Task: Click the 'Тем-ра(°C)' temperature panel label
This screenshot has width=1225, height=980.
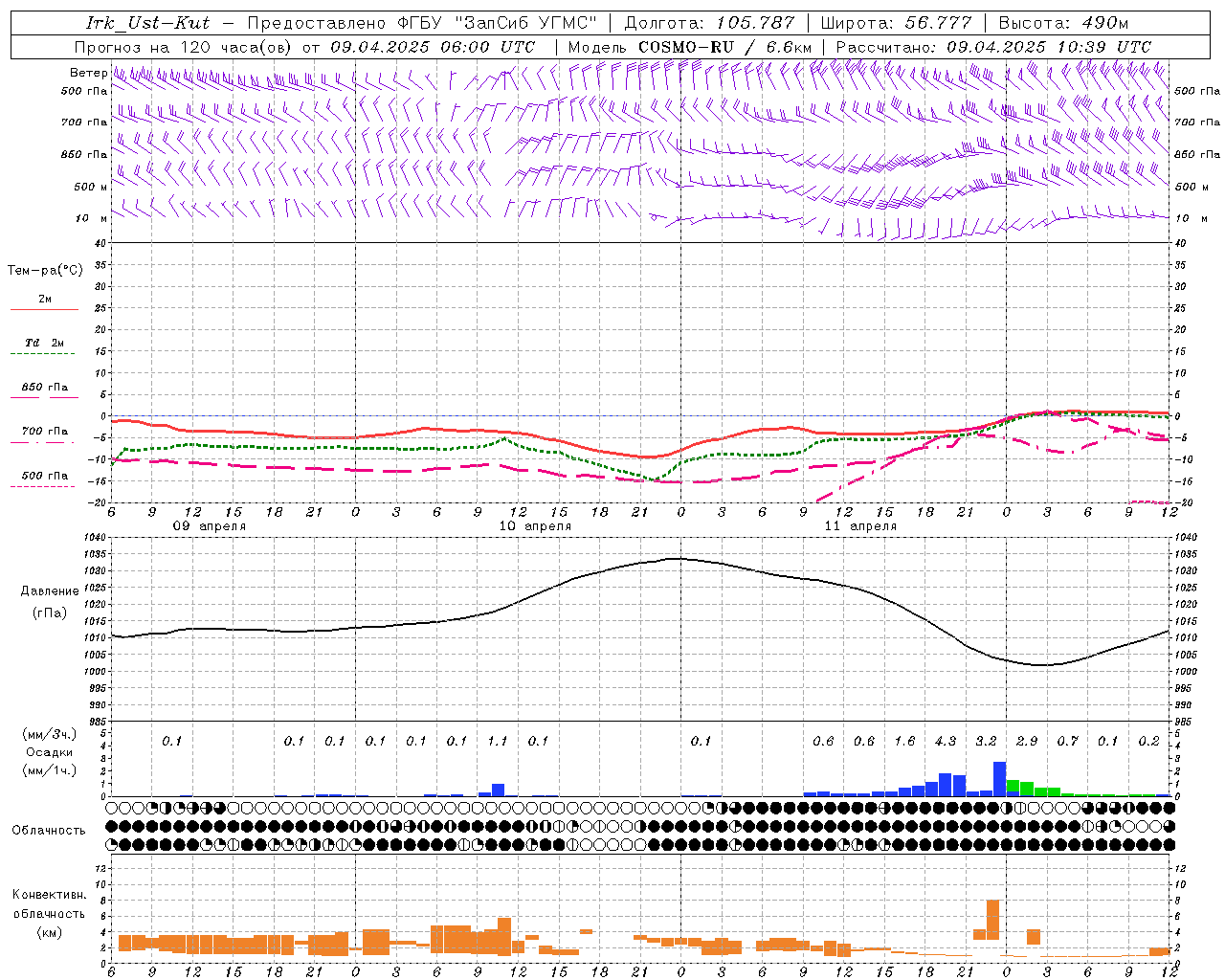Action: (x=45, y=271)
